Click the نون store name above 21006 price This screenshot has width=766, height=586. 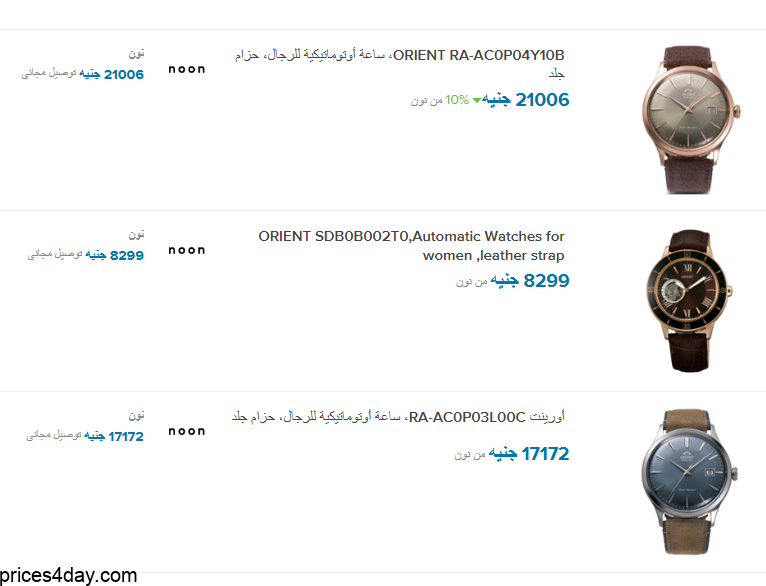coord(136,53)
